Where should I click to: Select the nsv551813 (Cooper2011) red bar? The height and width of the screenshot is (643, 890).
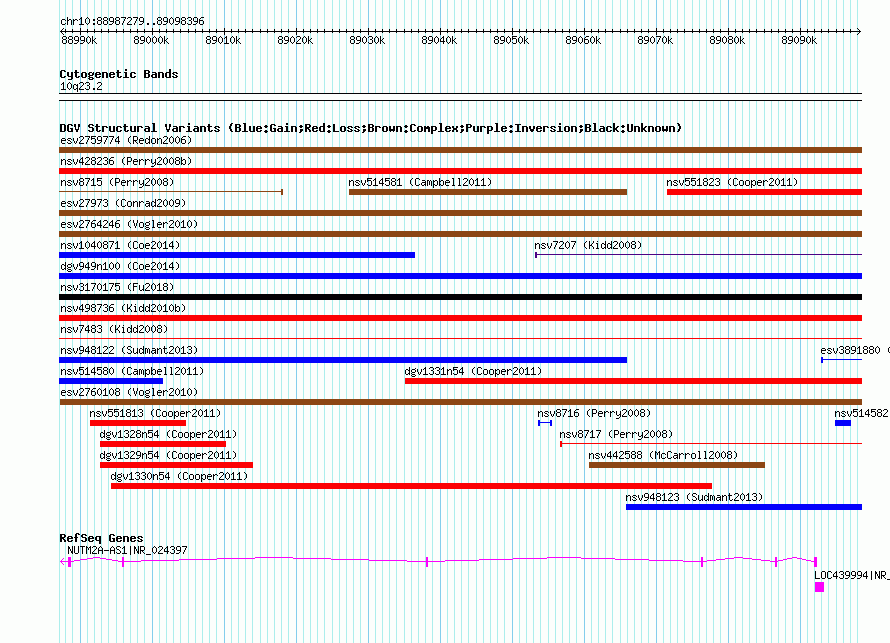(x=137, y=423)
